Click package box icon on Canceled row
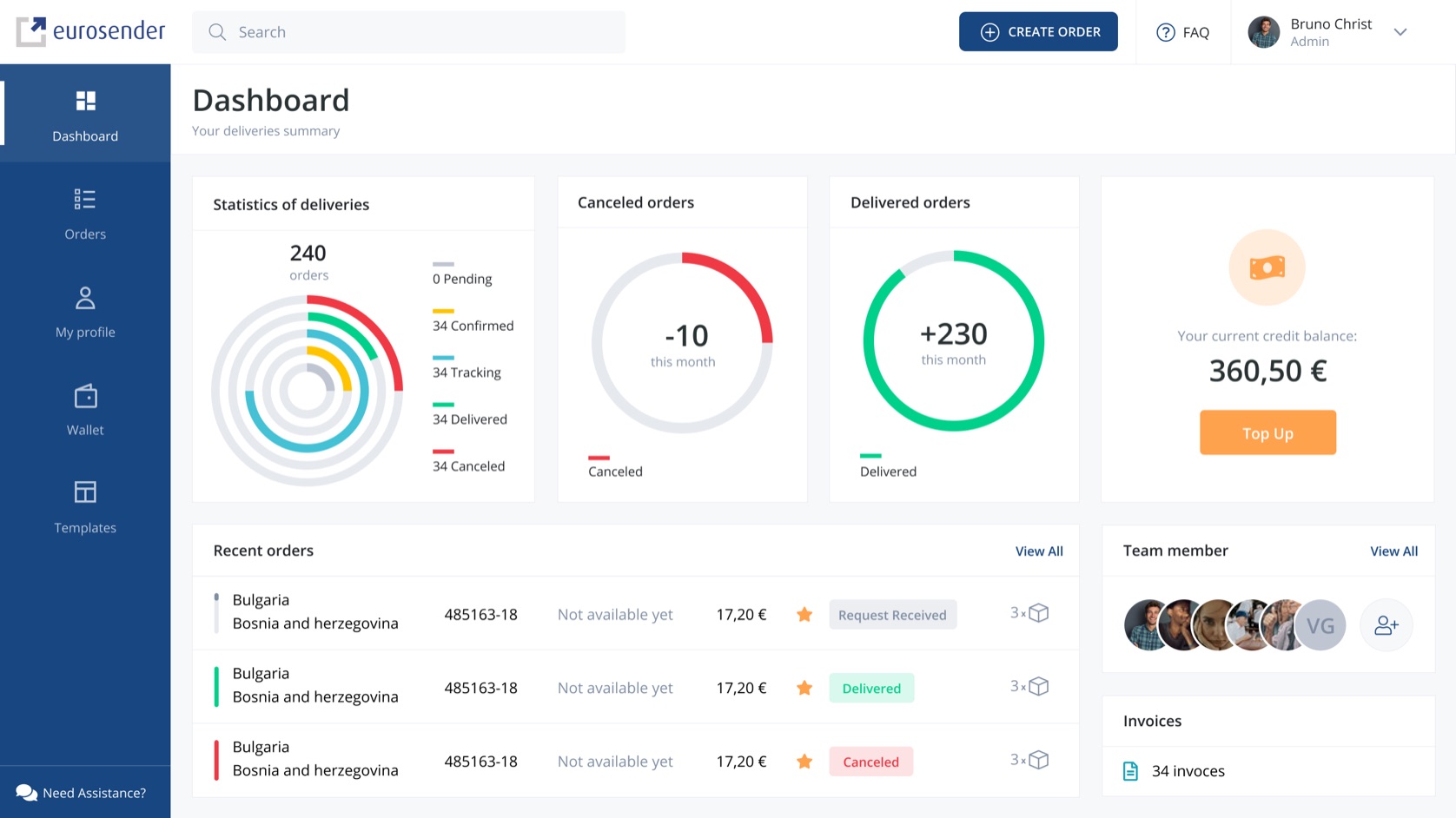1456x818 pixels. [1038, 760]
